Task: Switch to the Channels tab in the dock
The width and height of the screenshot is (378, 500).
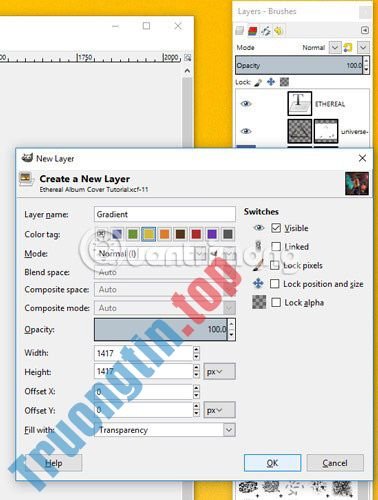Action: click(x=253, y=31)
